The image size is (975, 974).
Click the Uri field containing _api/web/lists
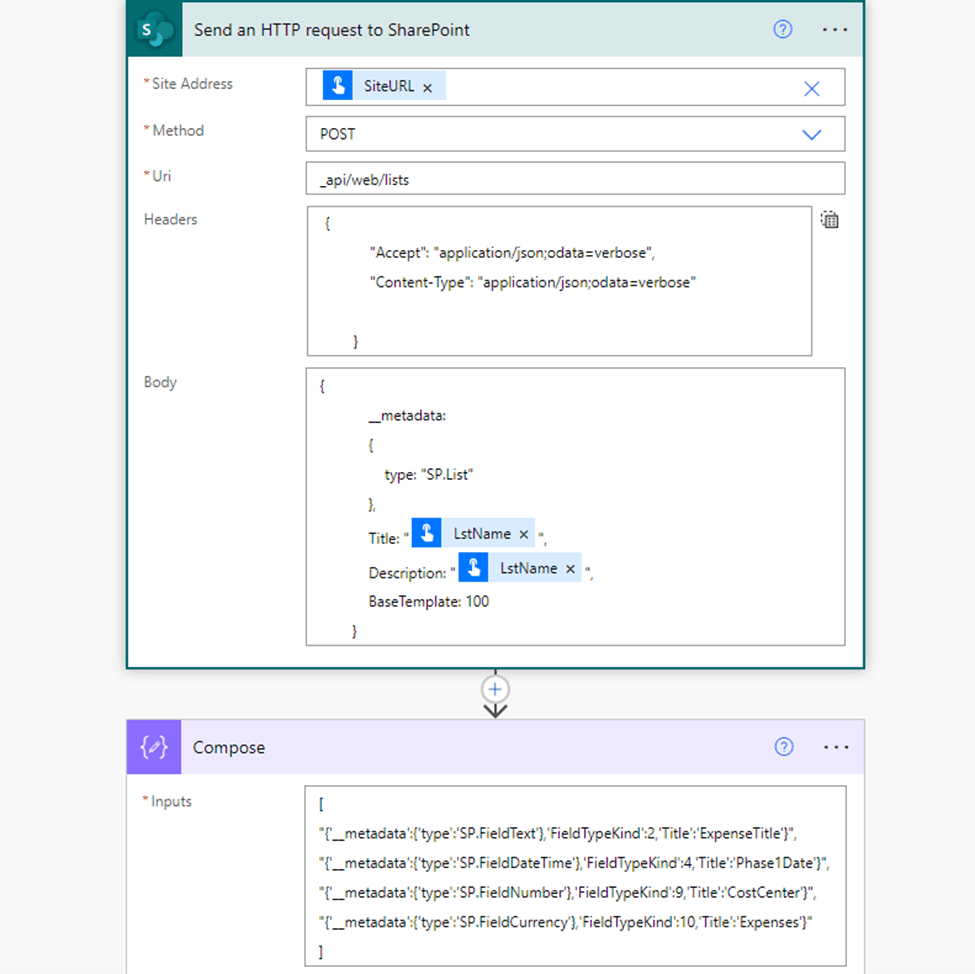pos(575,179)
